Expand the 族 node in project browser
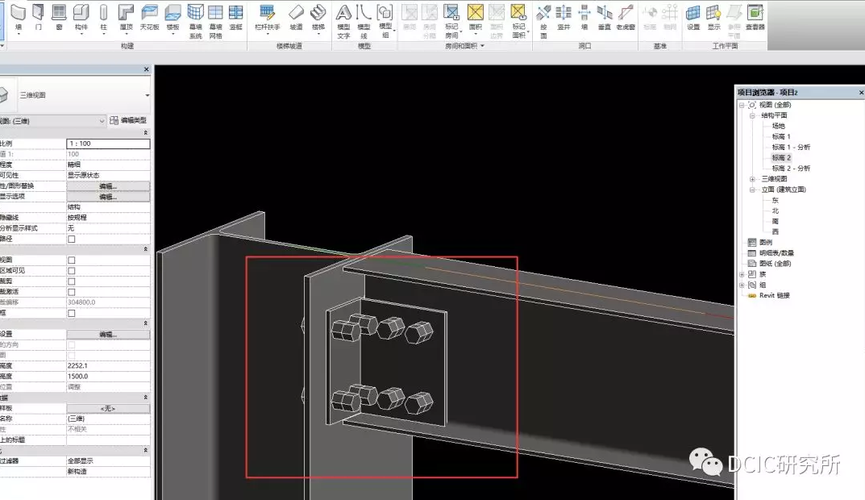The width and height of the screenshot is (865, 500). pyautogui.click(x=742, y=274)
